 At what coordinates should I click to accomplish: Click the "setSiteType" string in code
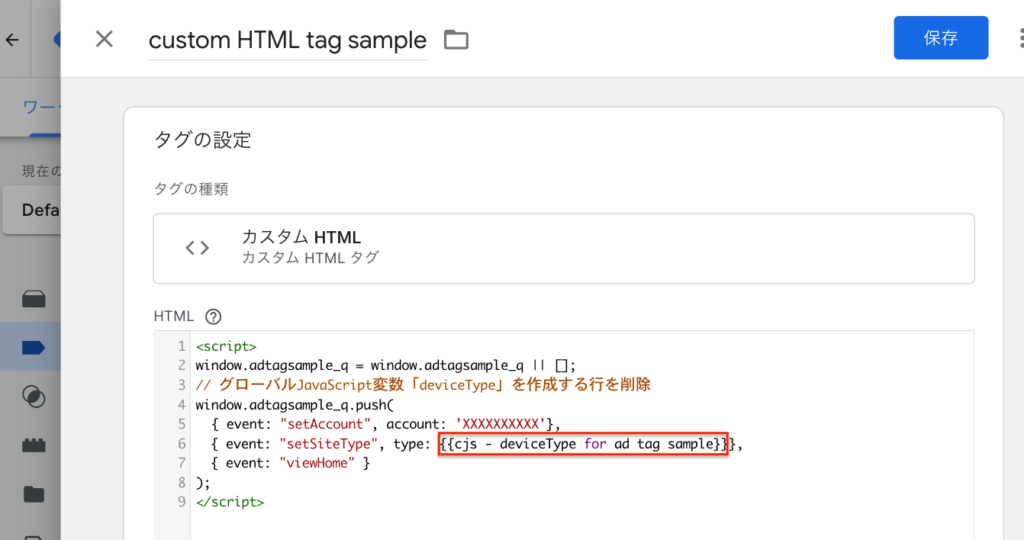pyautogui.click(x=328, y=444)
